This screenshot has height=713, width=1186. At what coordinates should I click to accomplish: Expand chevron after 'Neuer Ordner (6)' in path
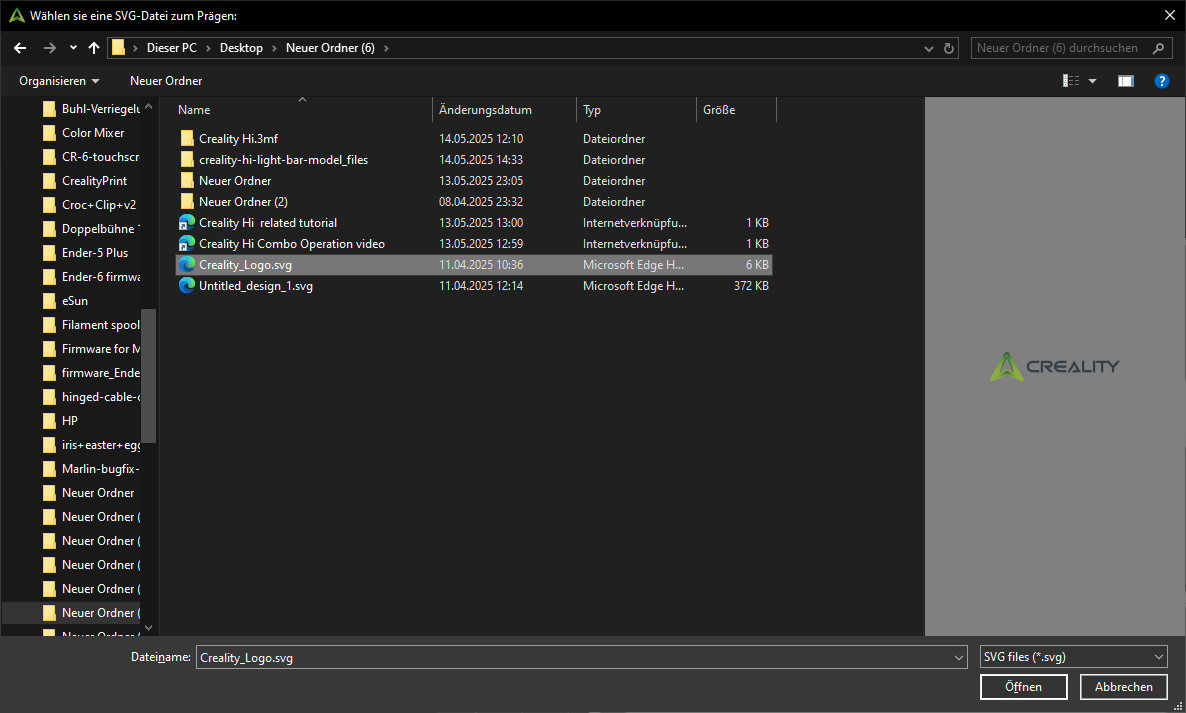click(387, 48)
